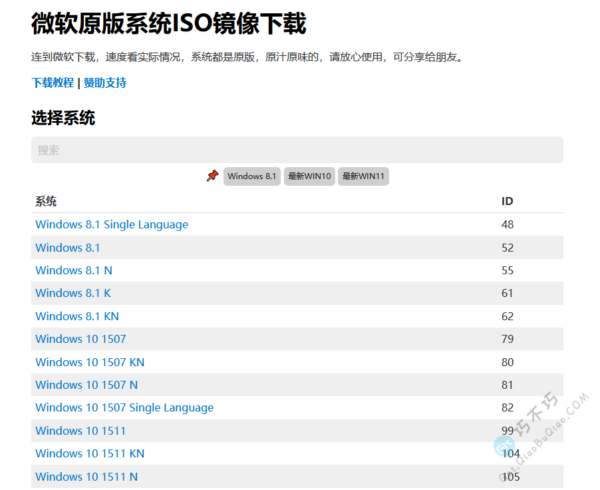Select Windows 10 1507 N entry

(86, 385)
